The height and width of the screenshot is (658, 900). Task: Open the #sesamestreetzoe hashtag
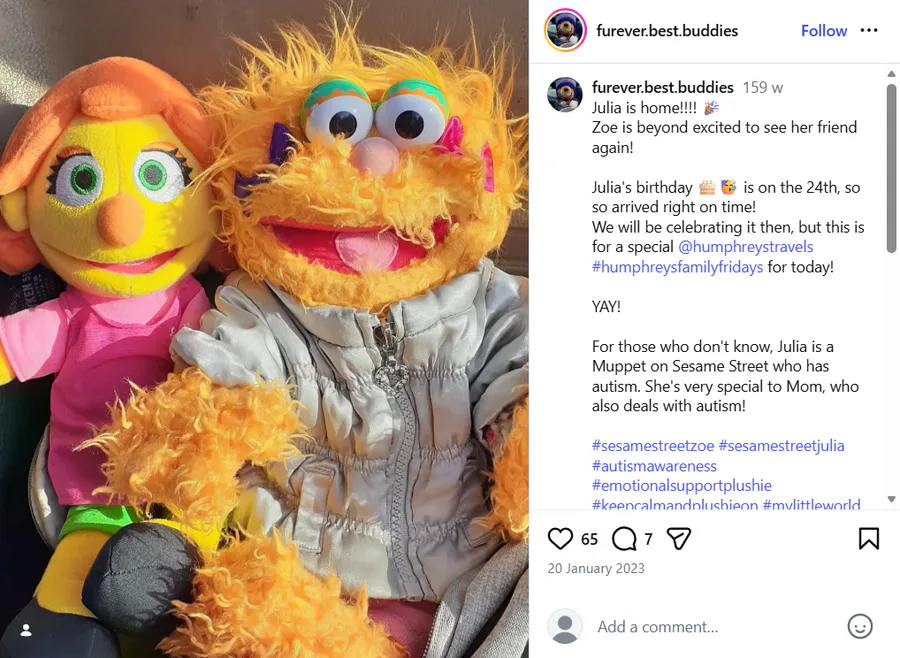coord(653,446)
